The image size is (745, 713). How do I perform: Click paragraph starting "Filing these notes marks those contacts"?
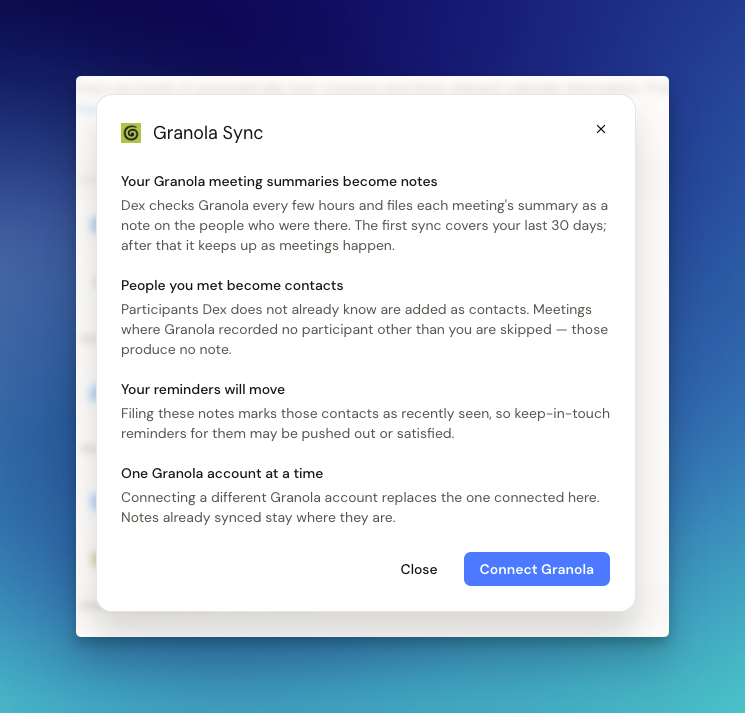coord(365,424)
